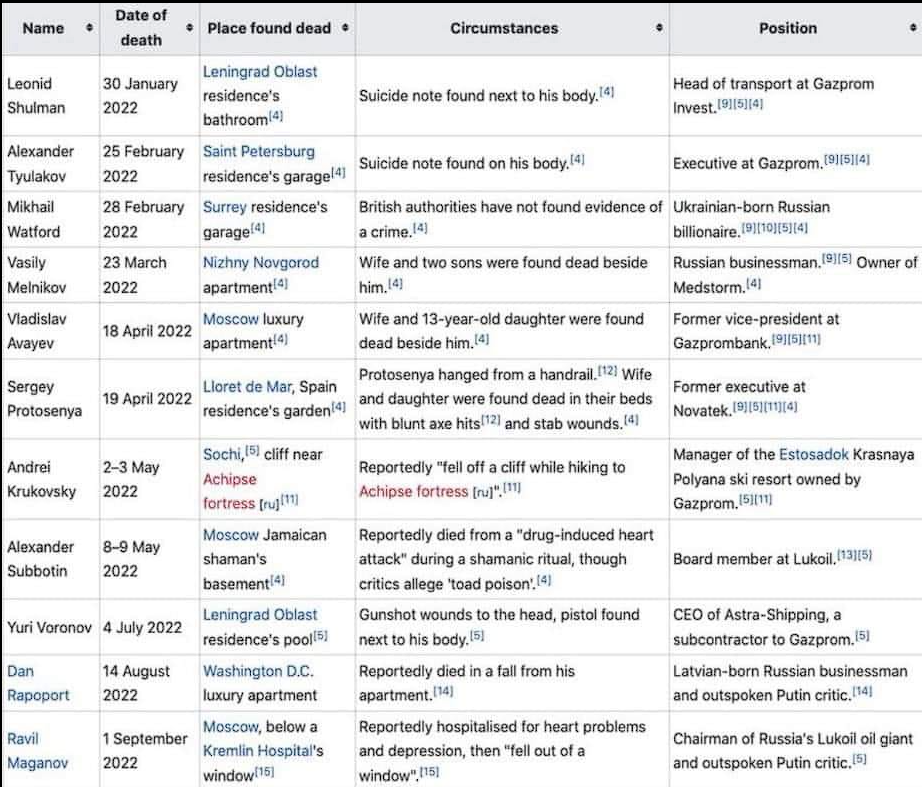Select the date 14 August 2022
922x787 pixels.
pyautogui.click(x=136, y=683)
